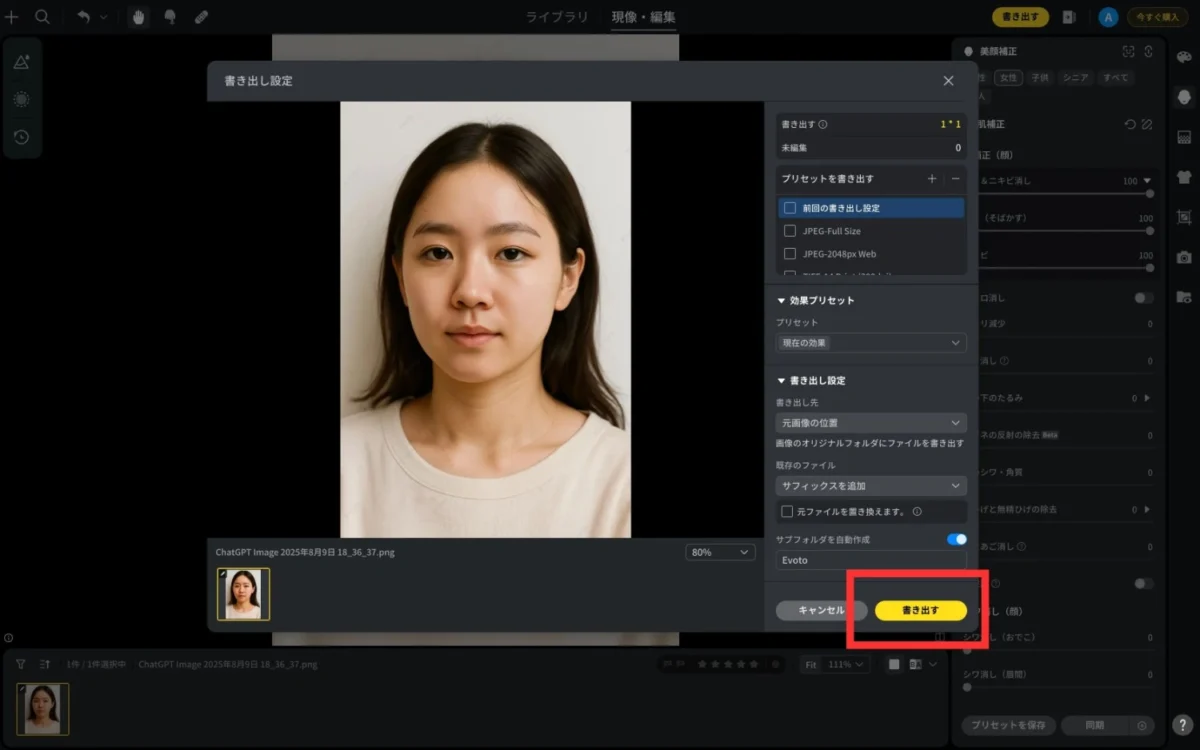Open the camera panel icon

point(1184,257)
